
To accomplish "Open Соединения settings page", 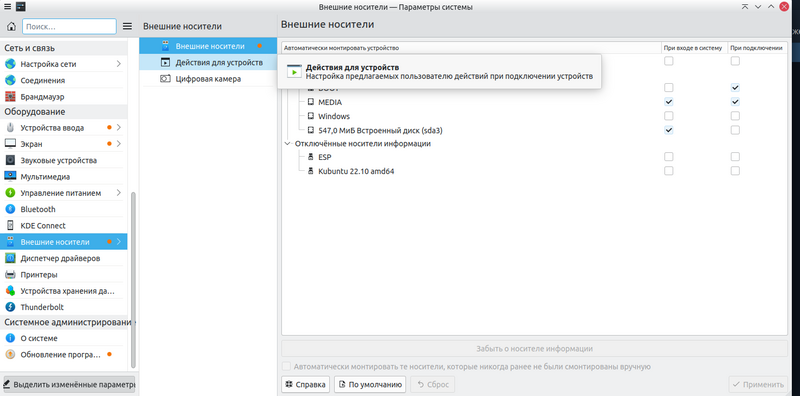I will pyautogui.click(x=64, y=81).
